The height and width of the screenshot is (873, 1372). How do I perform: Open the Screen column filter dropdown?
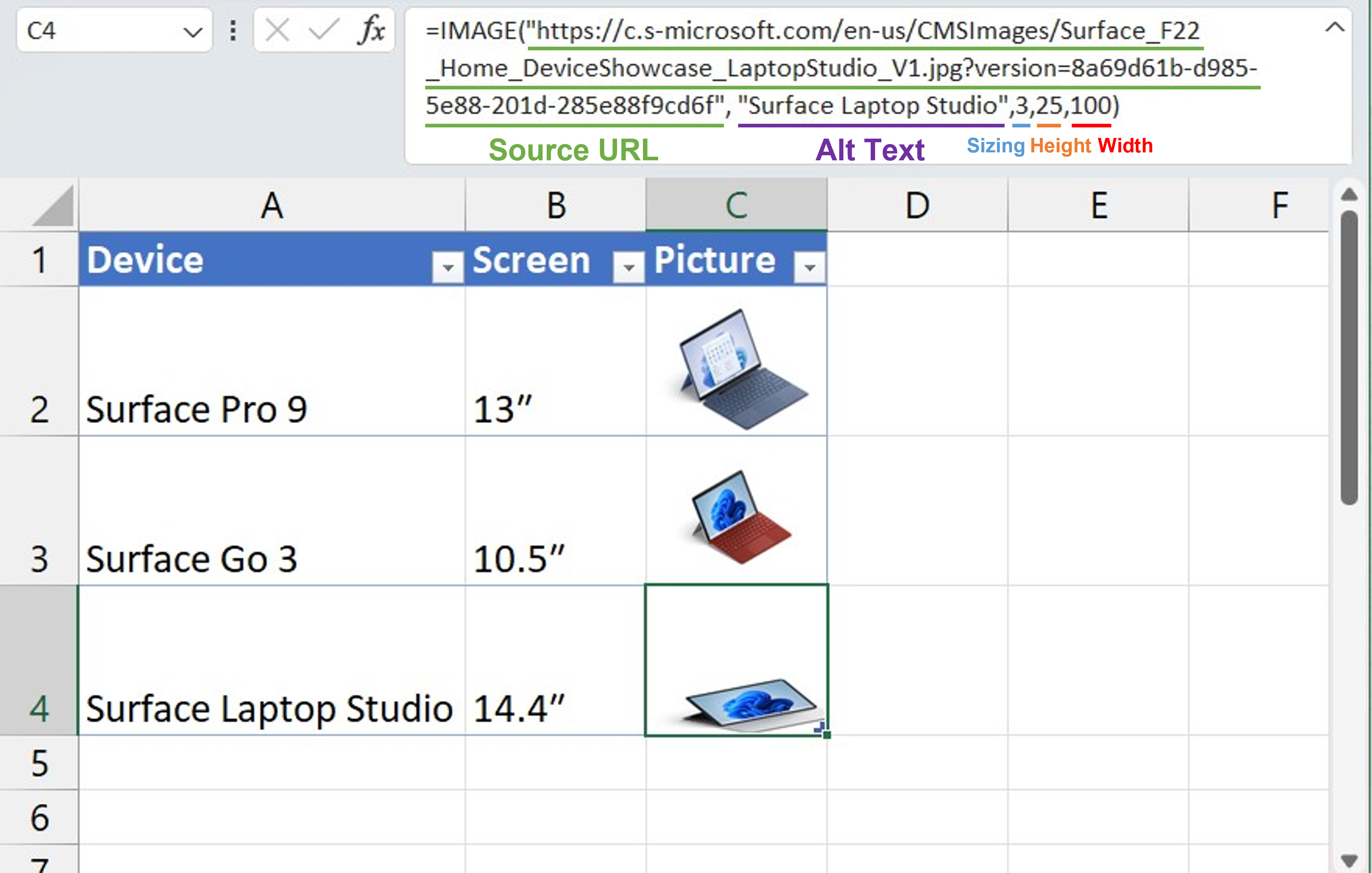coord(628,267)
